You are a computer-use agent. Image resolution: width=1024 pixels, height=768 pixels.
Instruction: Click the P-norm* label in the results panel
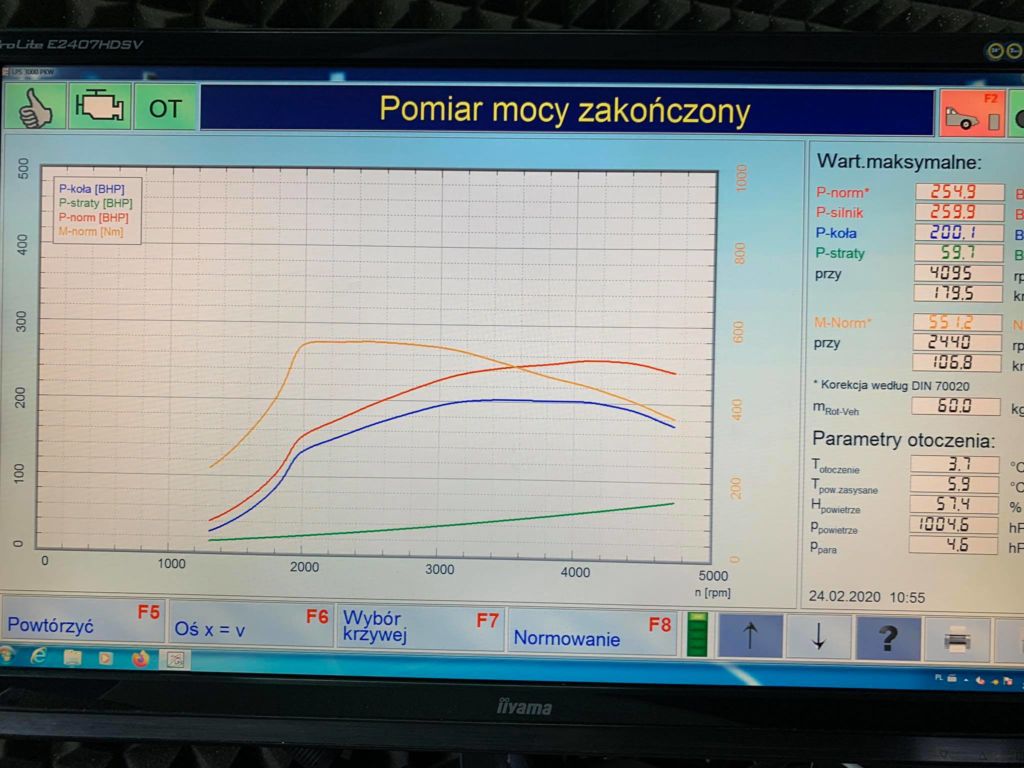tap(842, 193)
